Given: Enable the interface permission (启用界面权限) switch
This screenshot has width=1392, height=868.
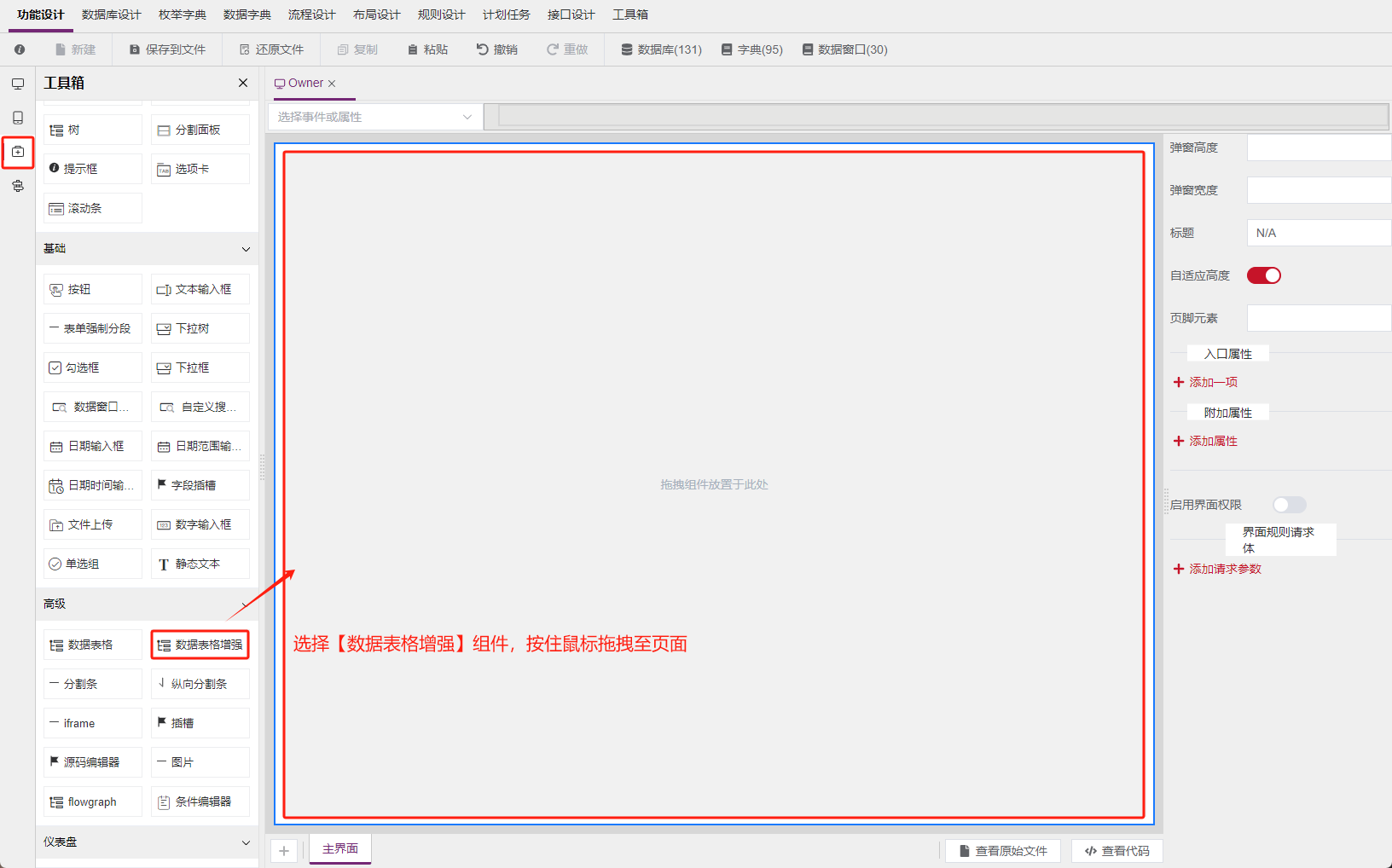Looking at the screenshot, I should coord(1289,505).
